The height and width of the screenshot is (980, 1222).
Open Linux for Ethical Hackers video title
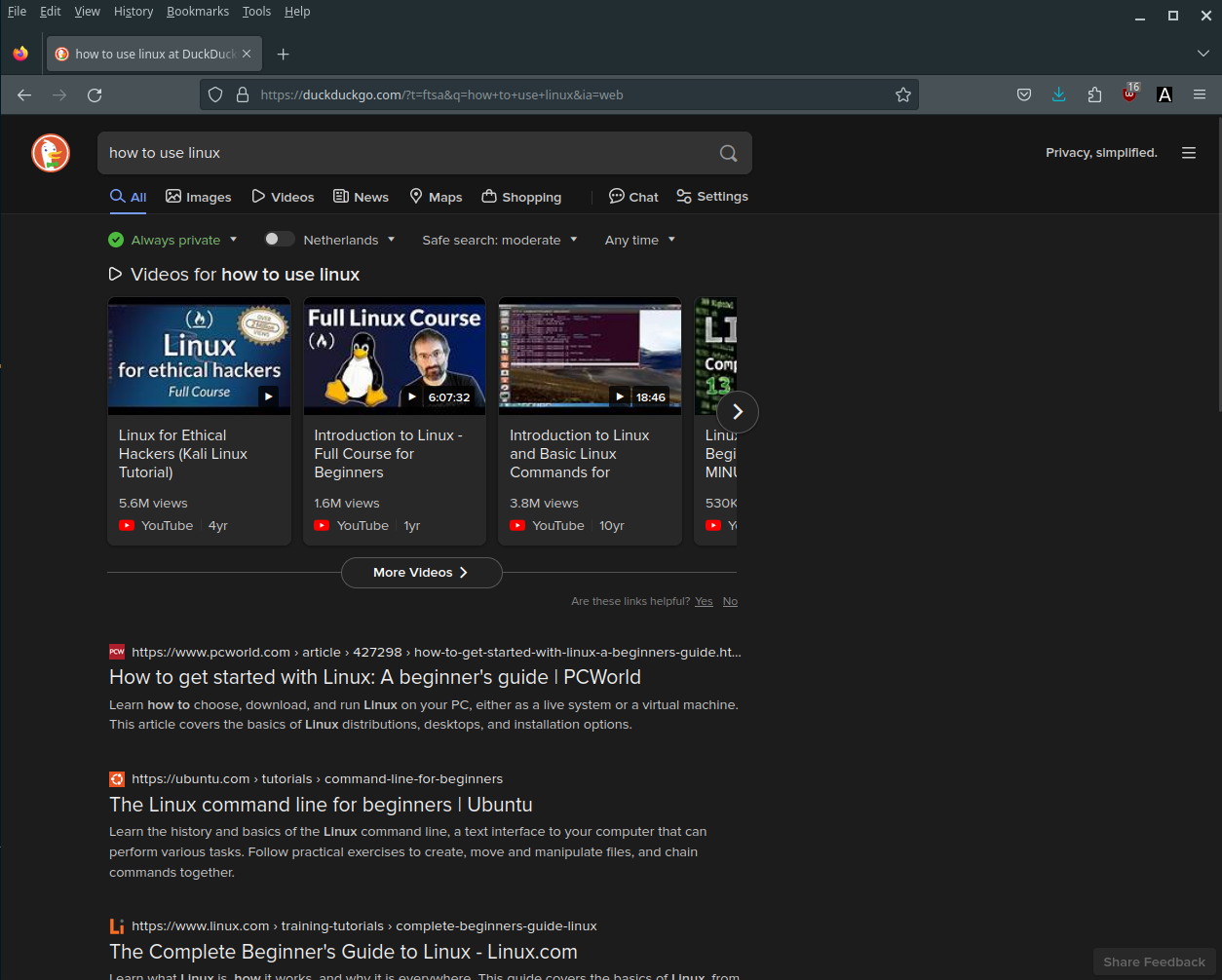tap(183, 454)
